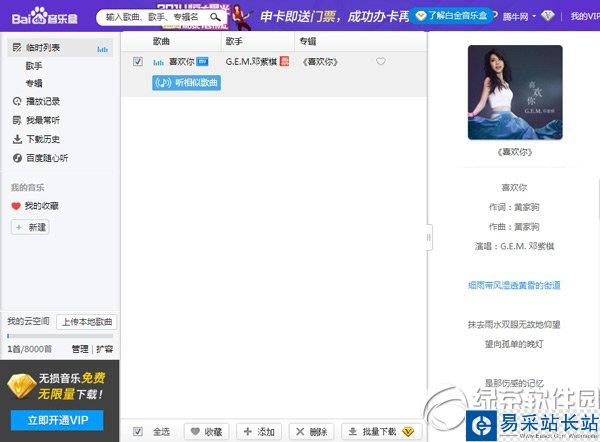Click the MV badge next to 喜欢你

[x=202, y=62]
